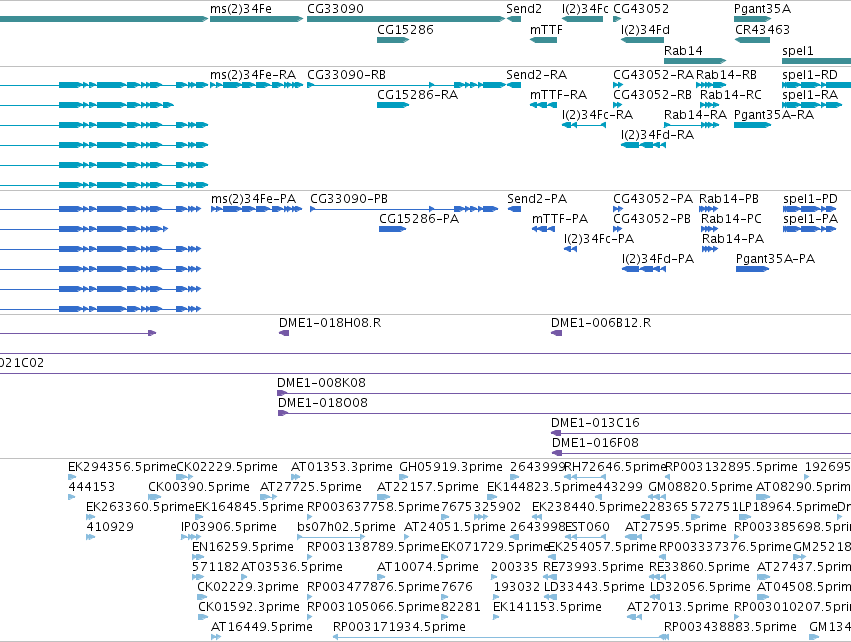
Task: Open the DME1-018O08 clone label
Action: 323,403
